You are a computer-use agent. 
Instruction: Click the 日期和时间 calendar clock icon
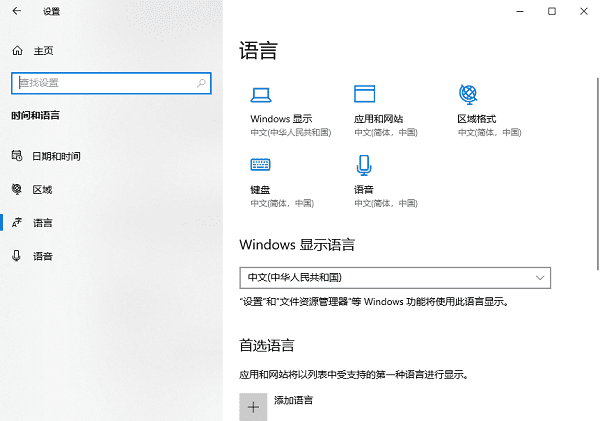17,156
